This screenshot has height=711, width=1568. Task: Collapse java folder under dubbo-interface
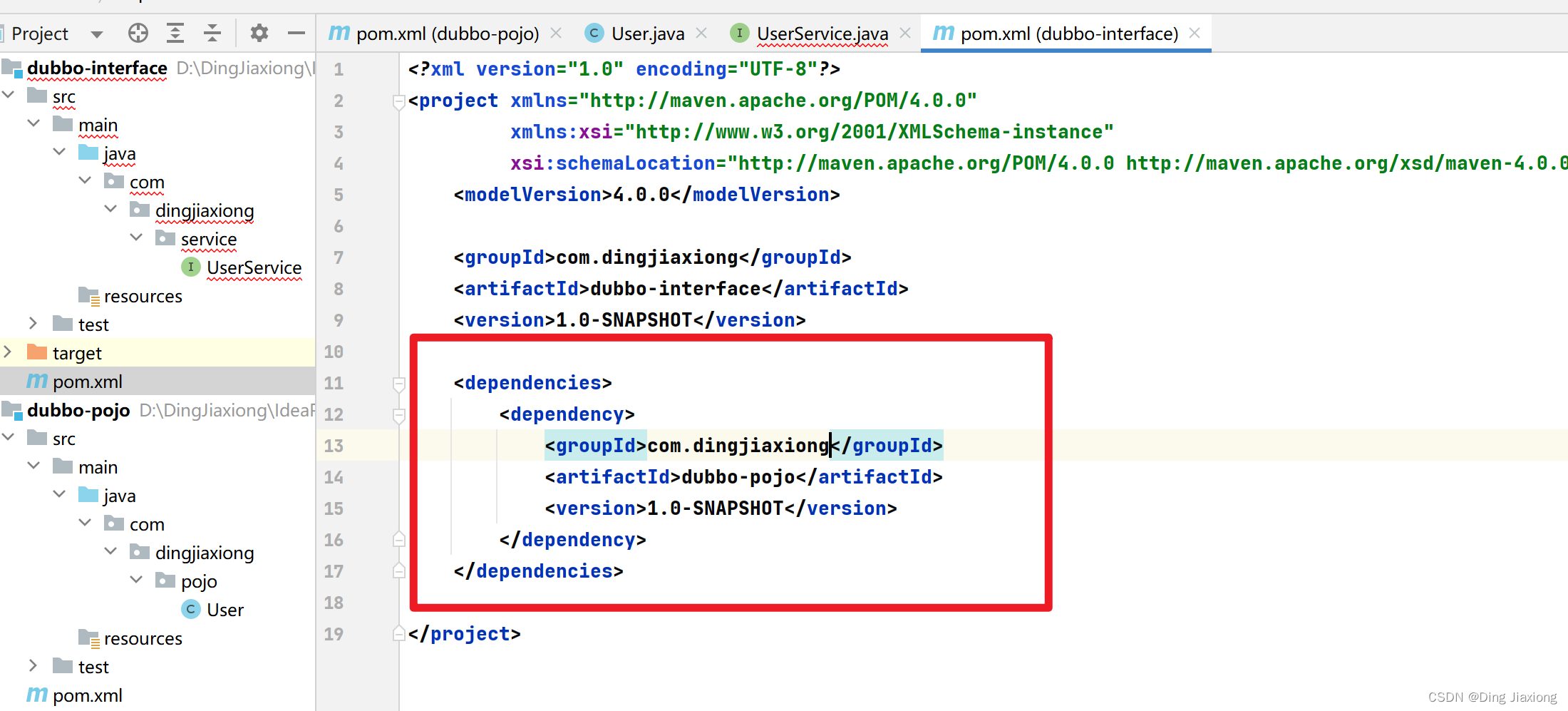[x=60, y=152]
